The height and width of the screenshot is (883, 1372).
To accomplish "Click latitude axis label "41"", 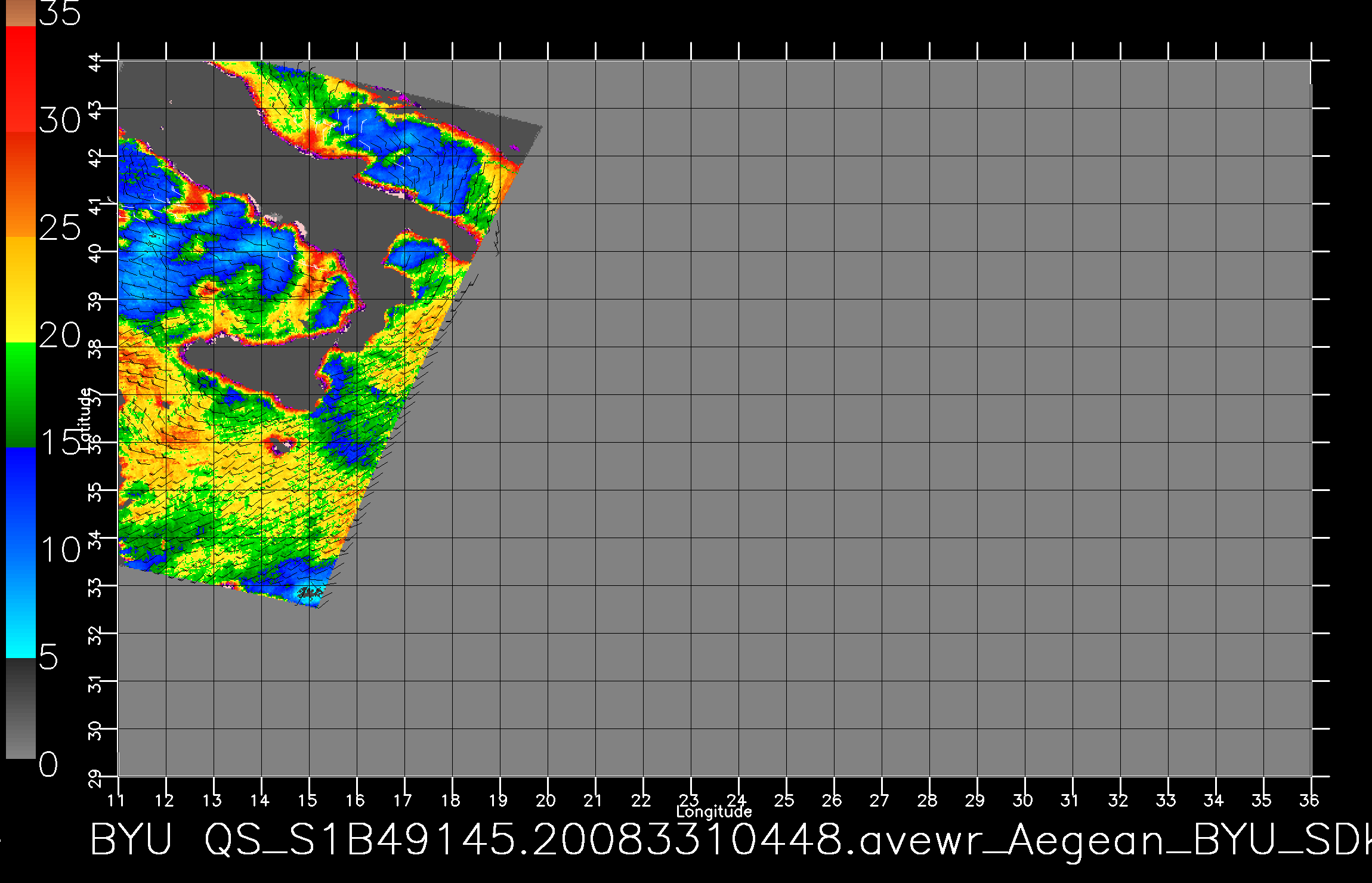I will point(95,207).
